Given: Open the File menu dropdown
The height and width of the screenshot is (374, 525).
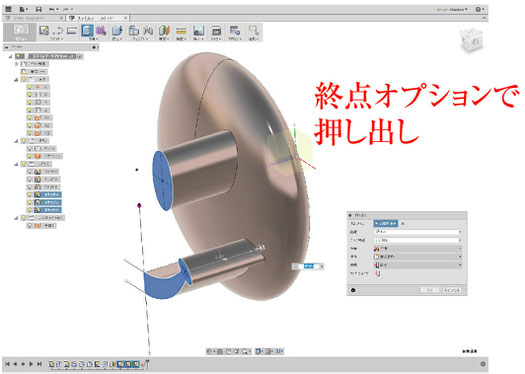Looking at the screenshot, I should pos(23,9).
